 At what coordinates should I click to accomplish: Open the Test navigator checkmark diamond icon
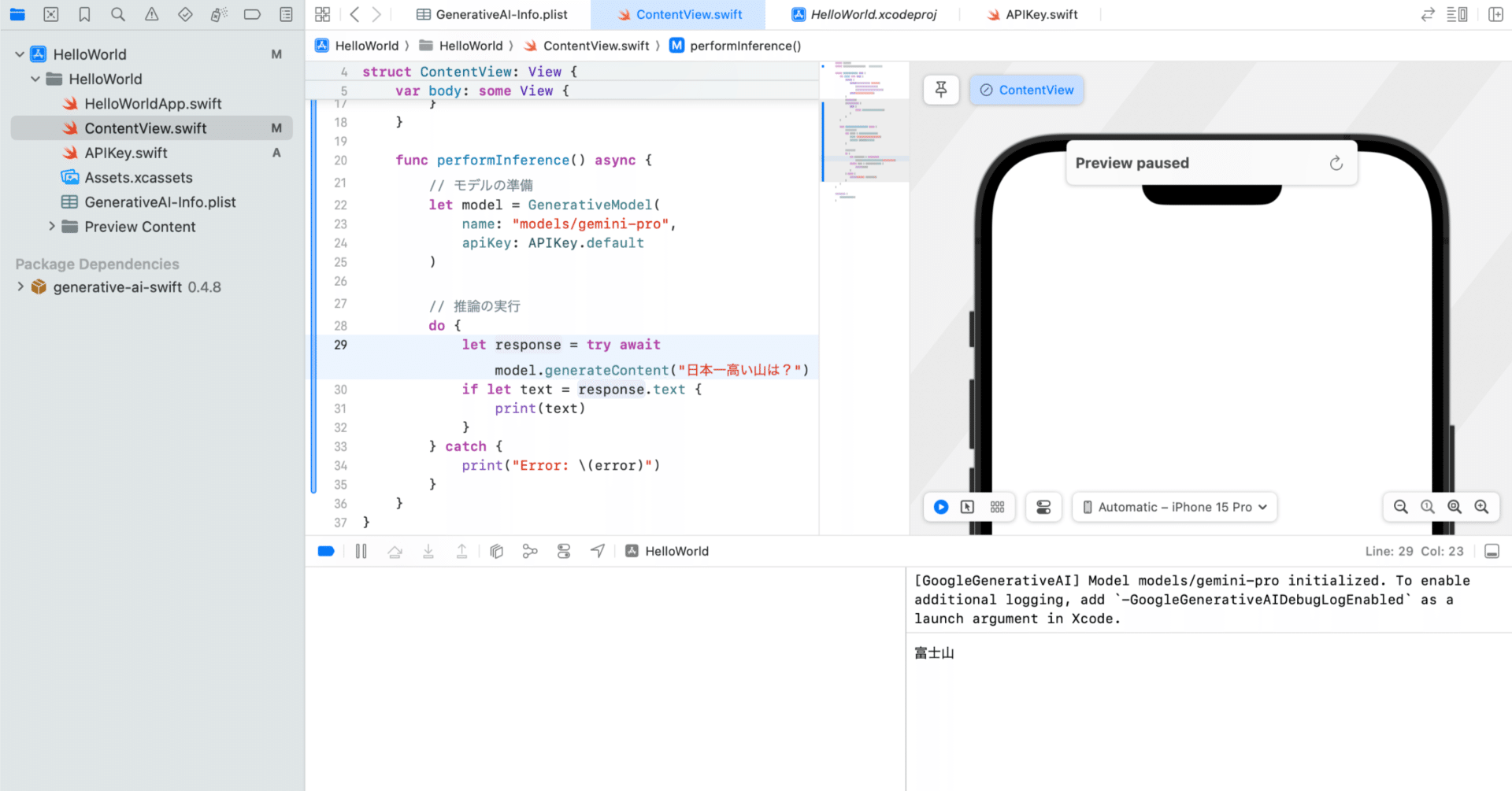click(x=186, y=14)
